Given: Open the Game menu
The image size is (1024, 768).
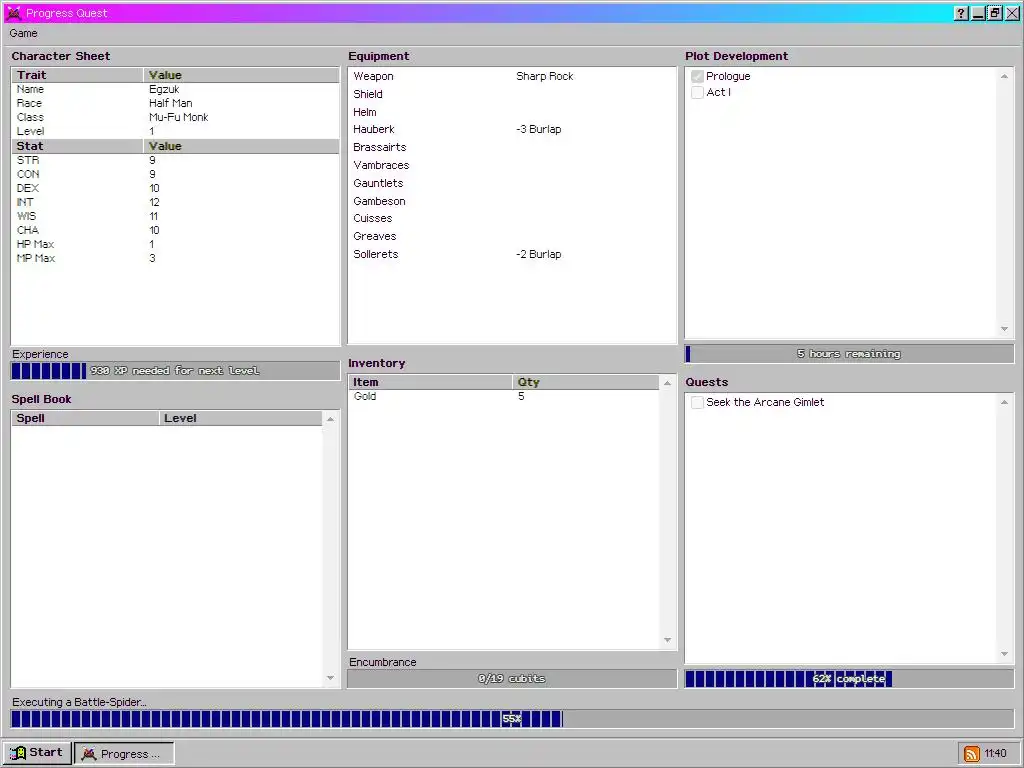Looking at the screenshot, I should [24, 33].
